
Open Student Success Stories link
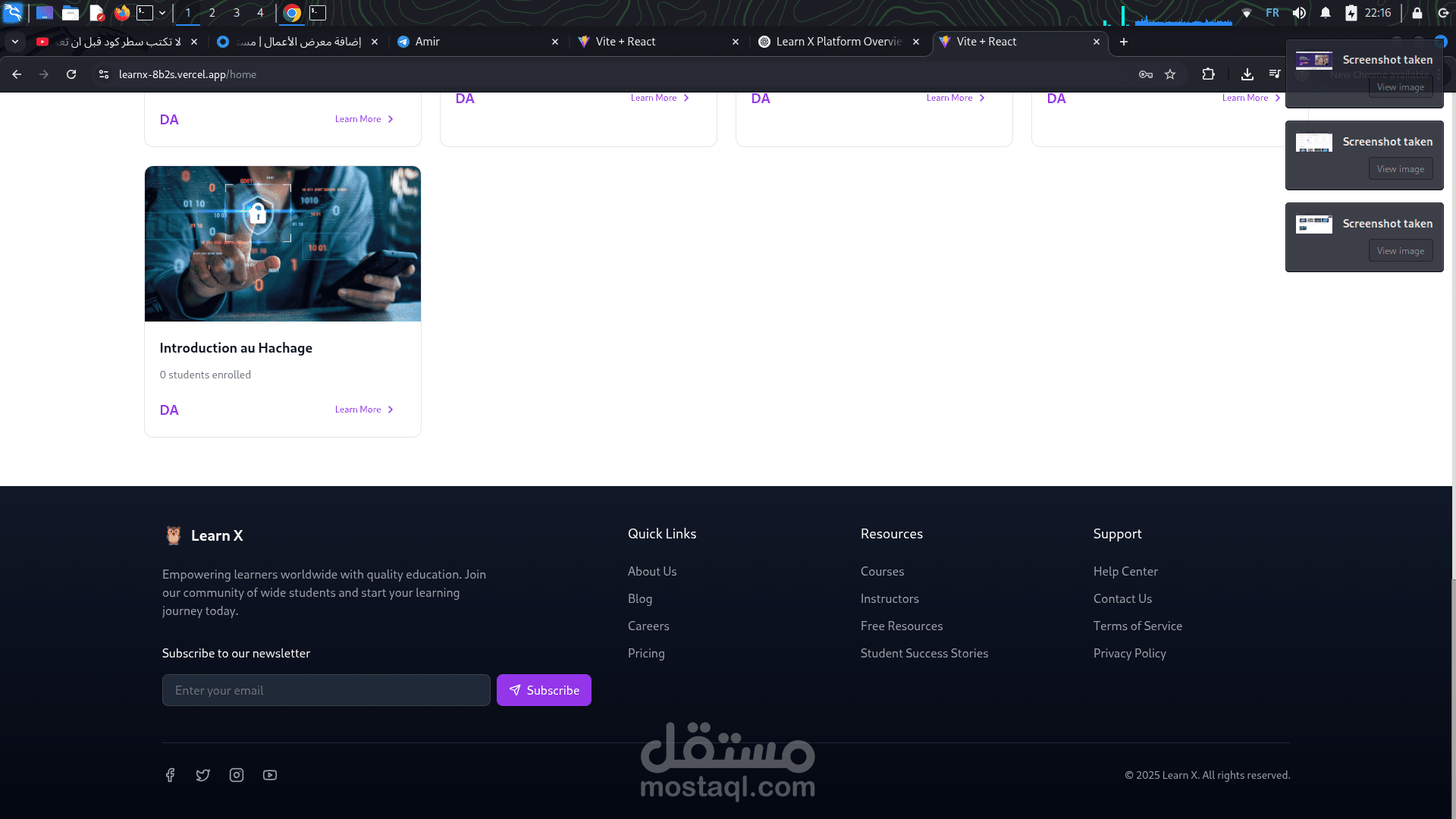tap(924, 653)
